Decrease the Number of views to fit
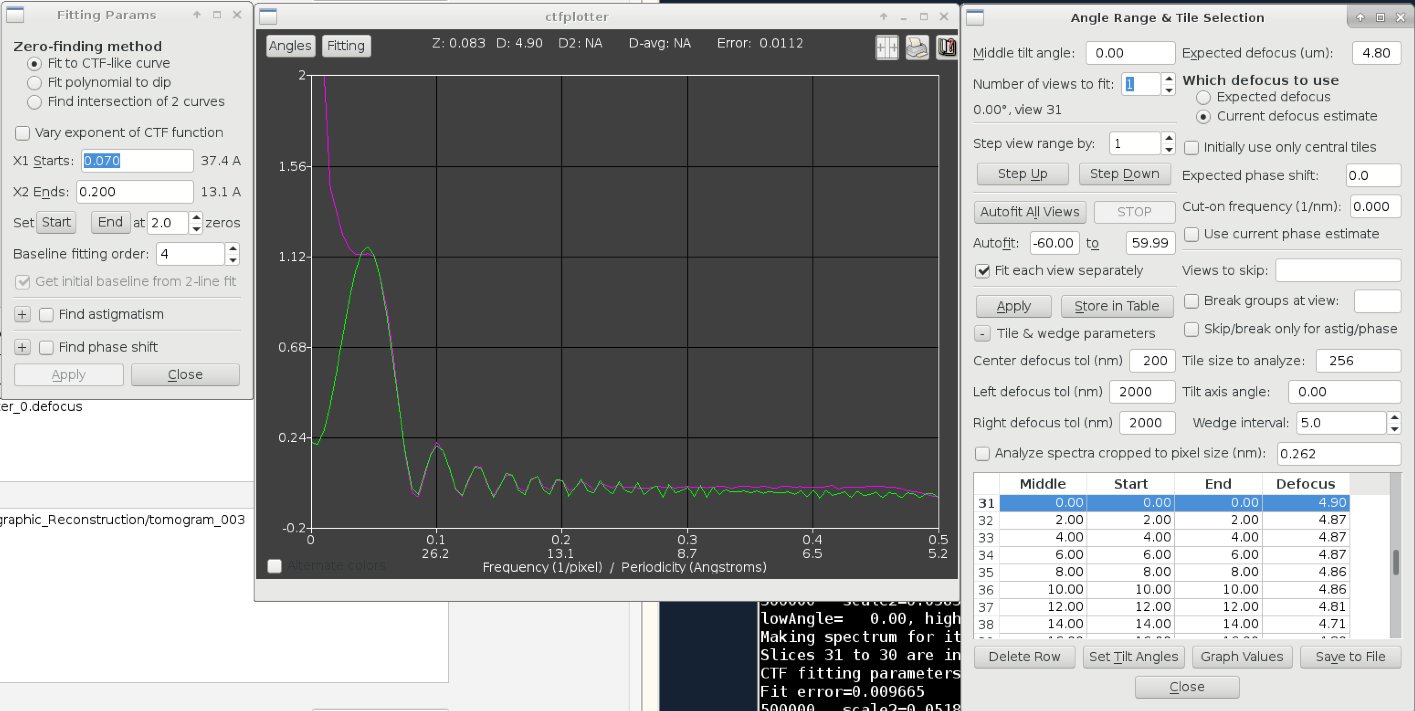This screenshot has height=711, width=1415. pyautogui.click(x=1168, y=91)
